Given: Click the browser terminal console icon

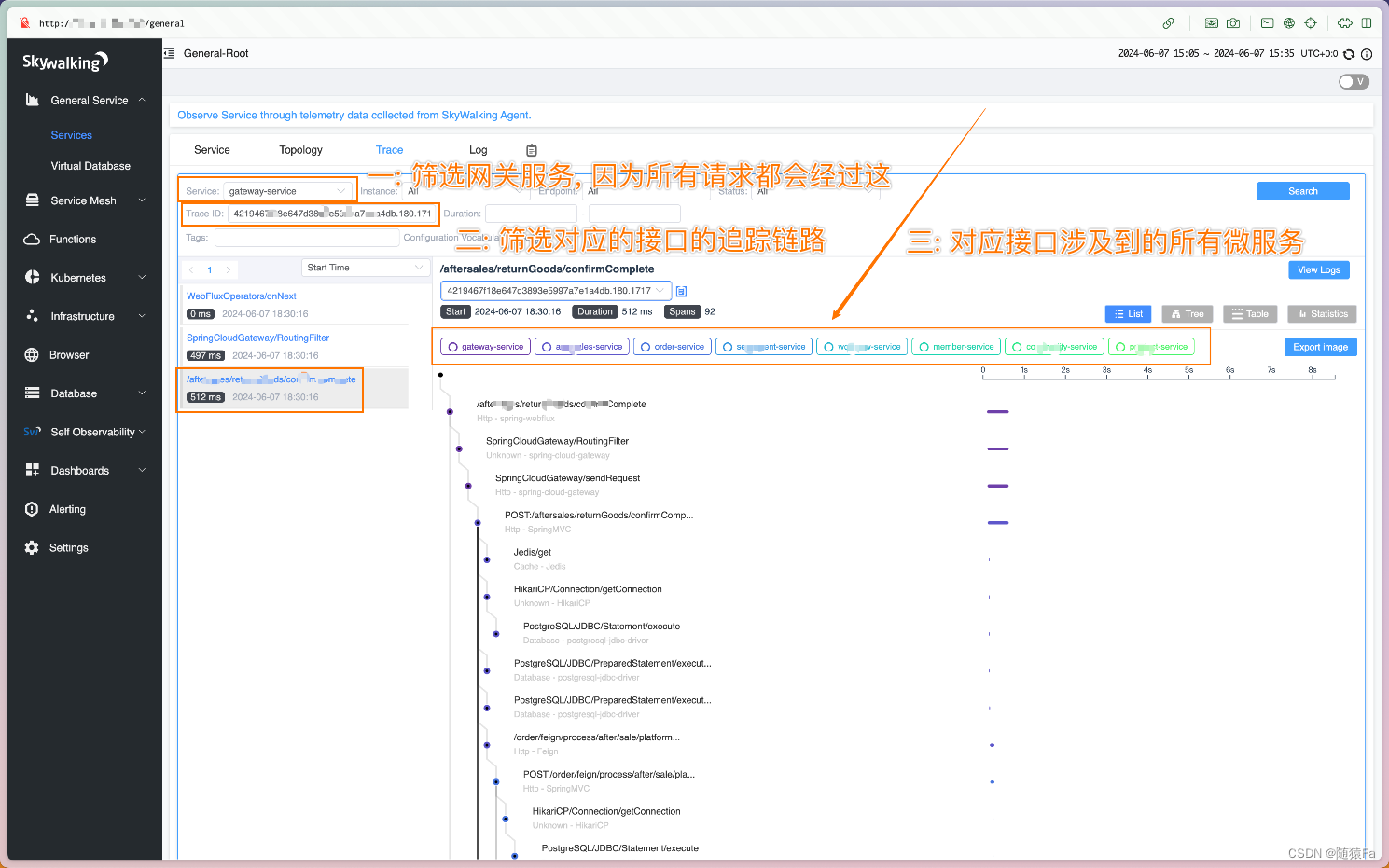Looking at the screenshot, I should (1267, 23).
